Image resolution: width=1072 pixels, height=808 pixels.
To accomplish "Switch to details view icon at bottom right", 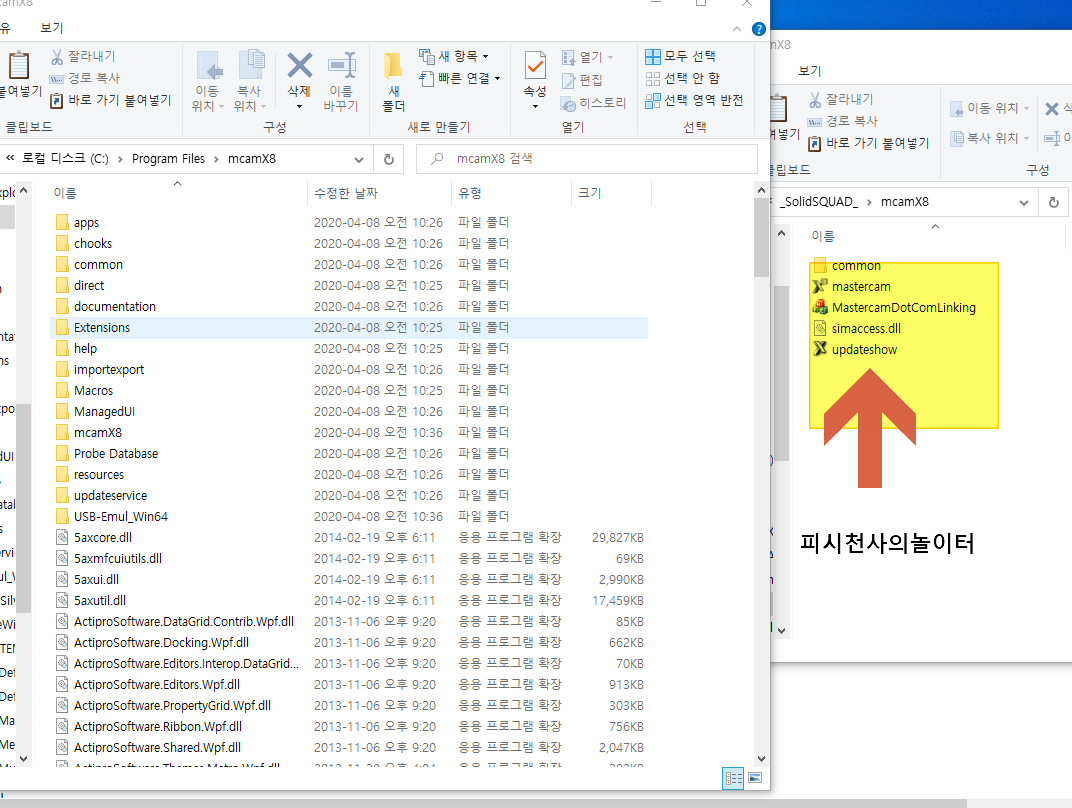I will click(733, 778).
